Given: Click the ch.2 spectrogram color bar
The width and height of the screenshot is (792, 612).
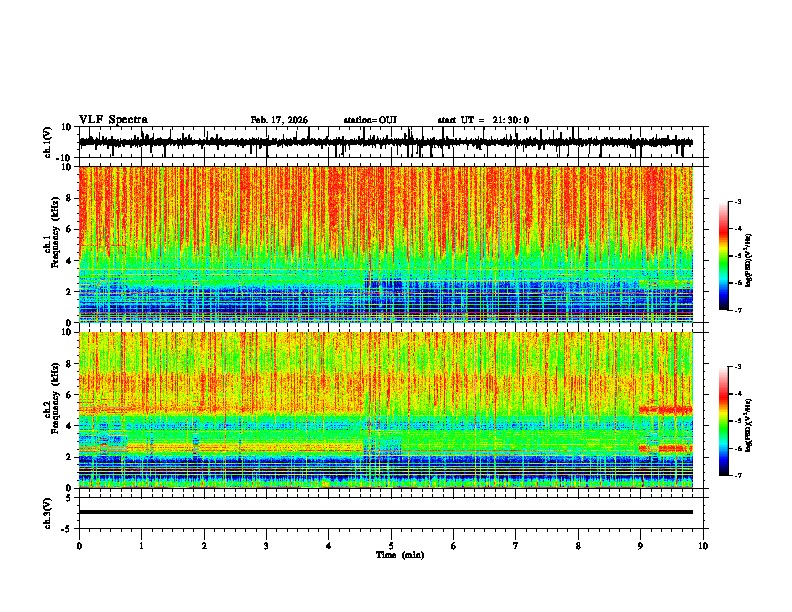Looking at the screenshot, I should point(723,421).
